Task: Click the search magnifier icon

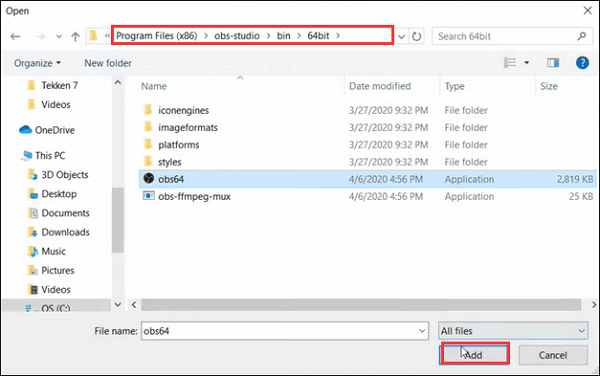Action: click(x=582, y=36)
